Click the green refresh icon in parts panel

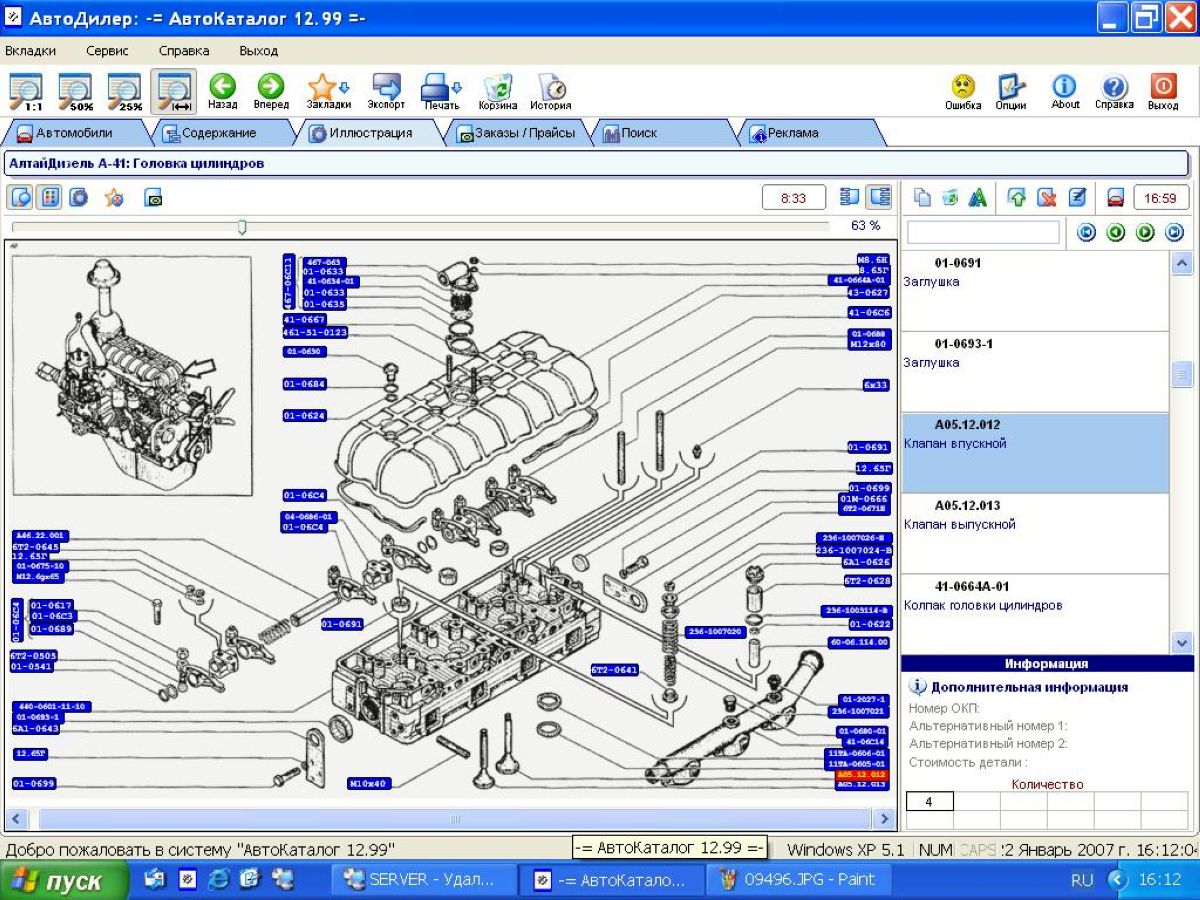950,198
